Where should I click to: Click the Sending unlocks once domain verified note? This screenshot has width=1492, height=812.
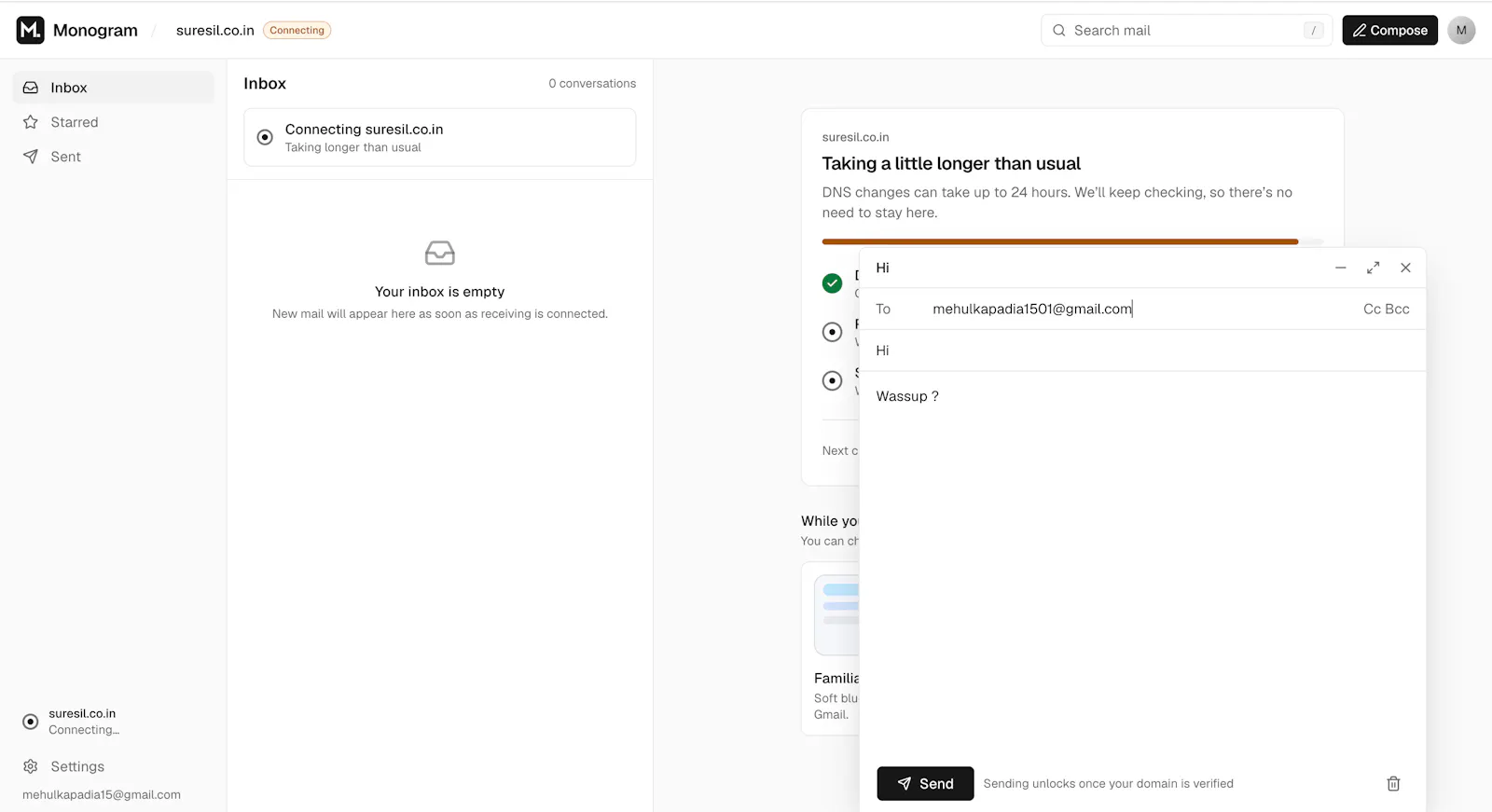point(1109,784)
